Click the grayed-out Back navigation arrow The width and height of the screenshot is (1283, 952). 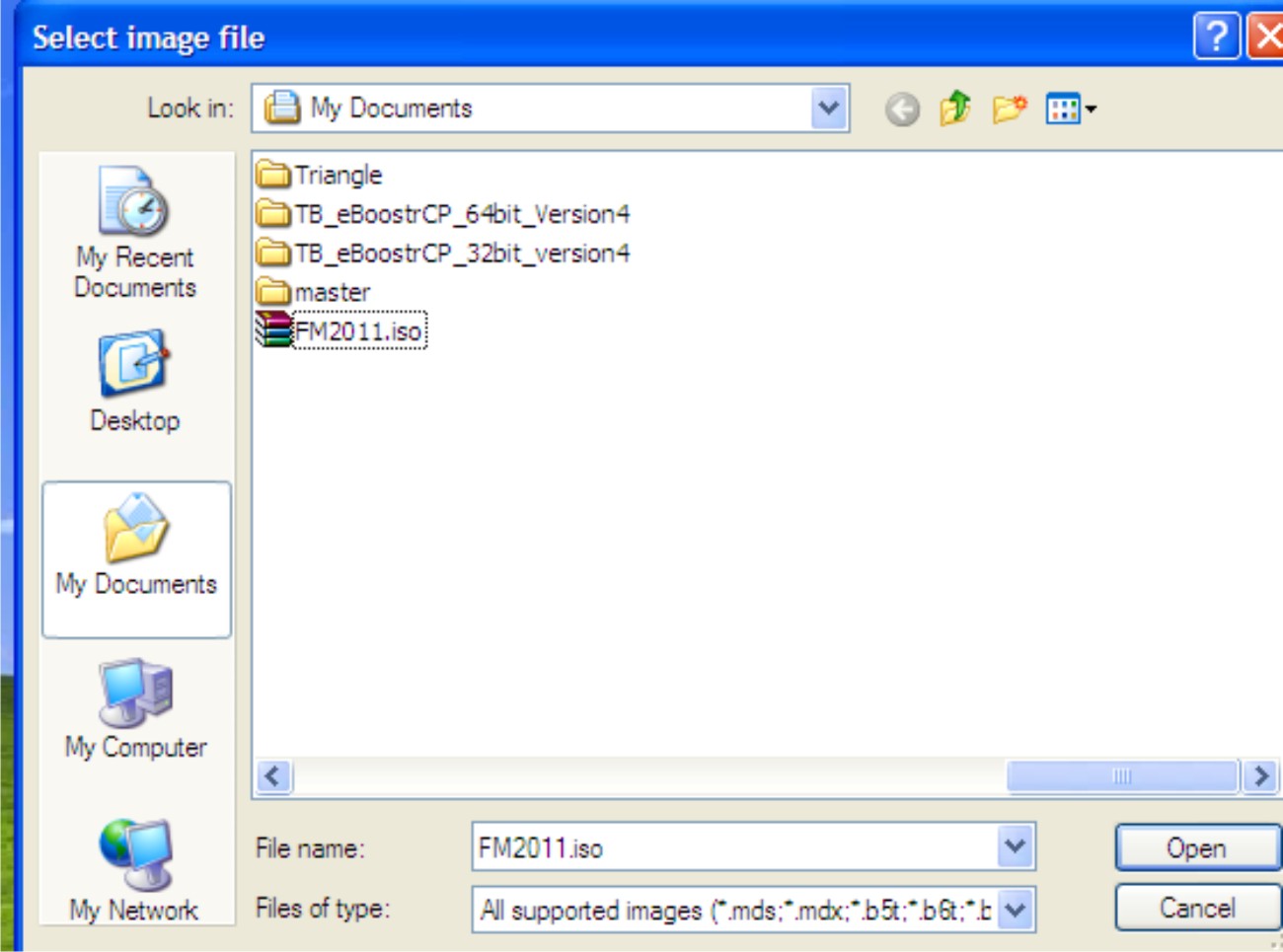[904, 109]
